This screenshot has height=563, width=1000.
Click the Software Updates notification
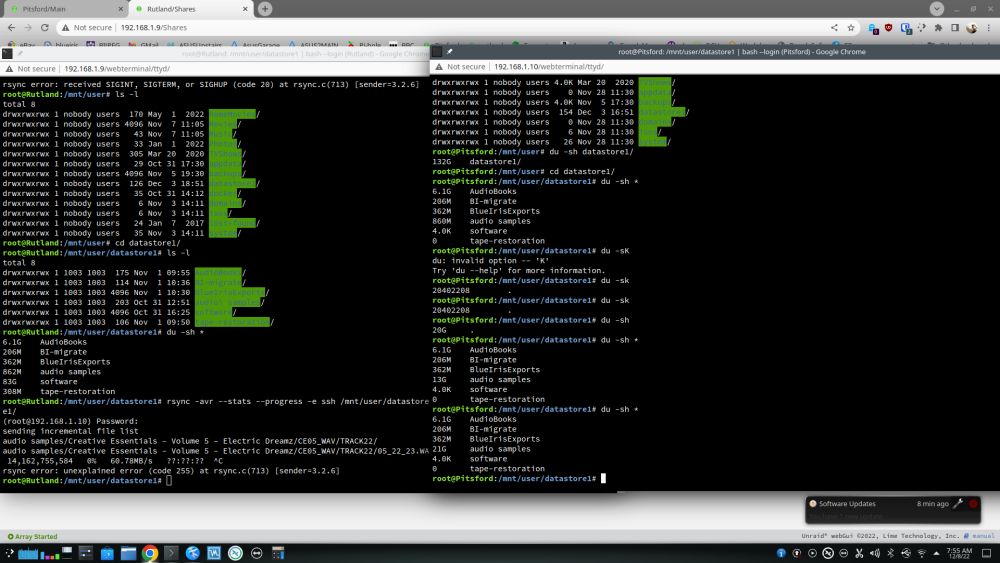(892, 509)
